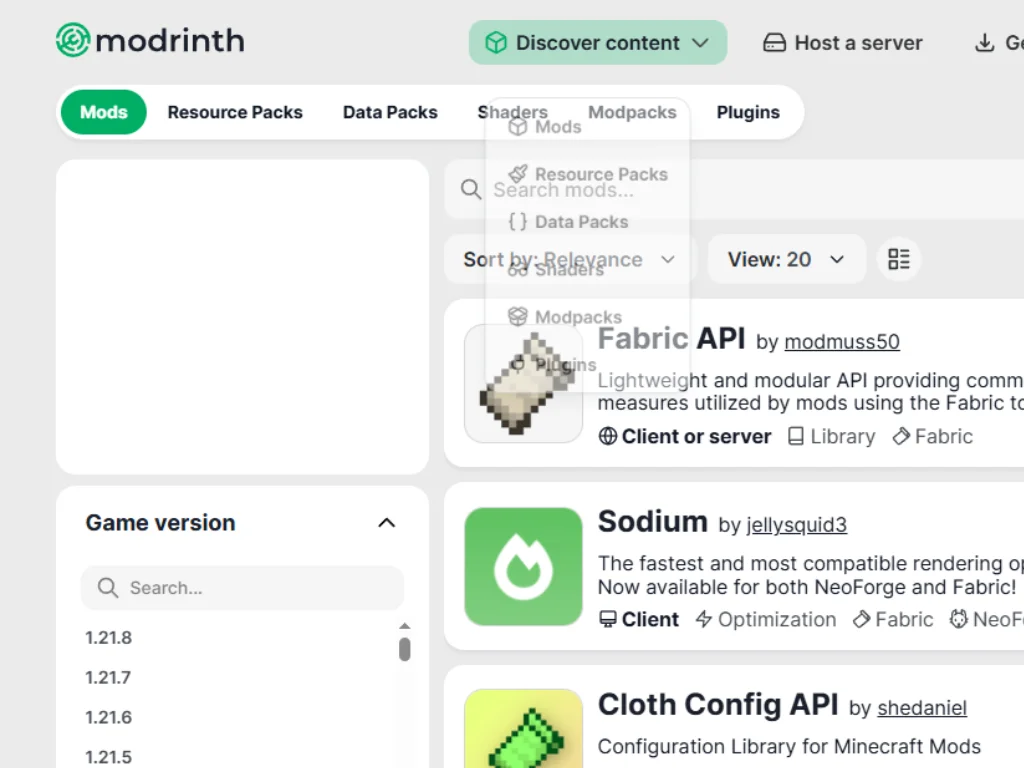Viewport: 1024px width, 768px height.
Task: Choose Resource Packs in the Discover content menu
Action: (x=588, y=174)
